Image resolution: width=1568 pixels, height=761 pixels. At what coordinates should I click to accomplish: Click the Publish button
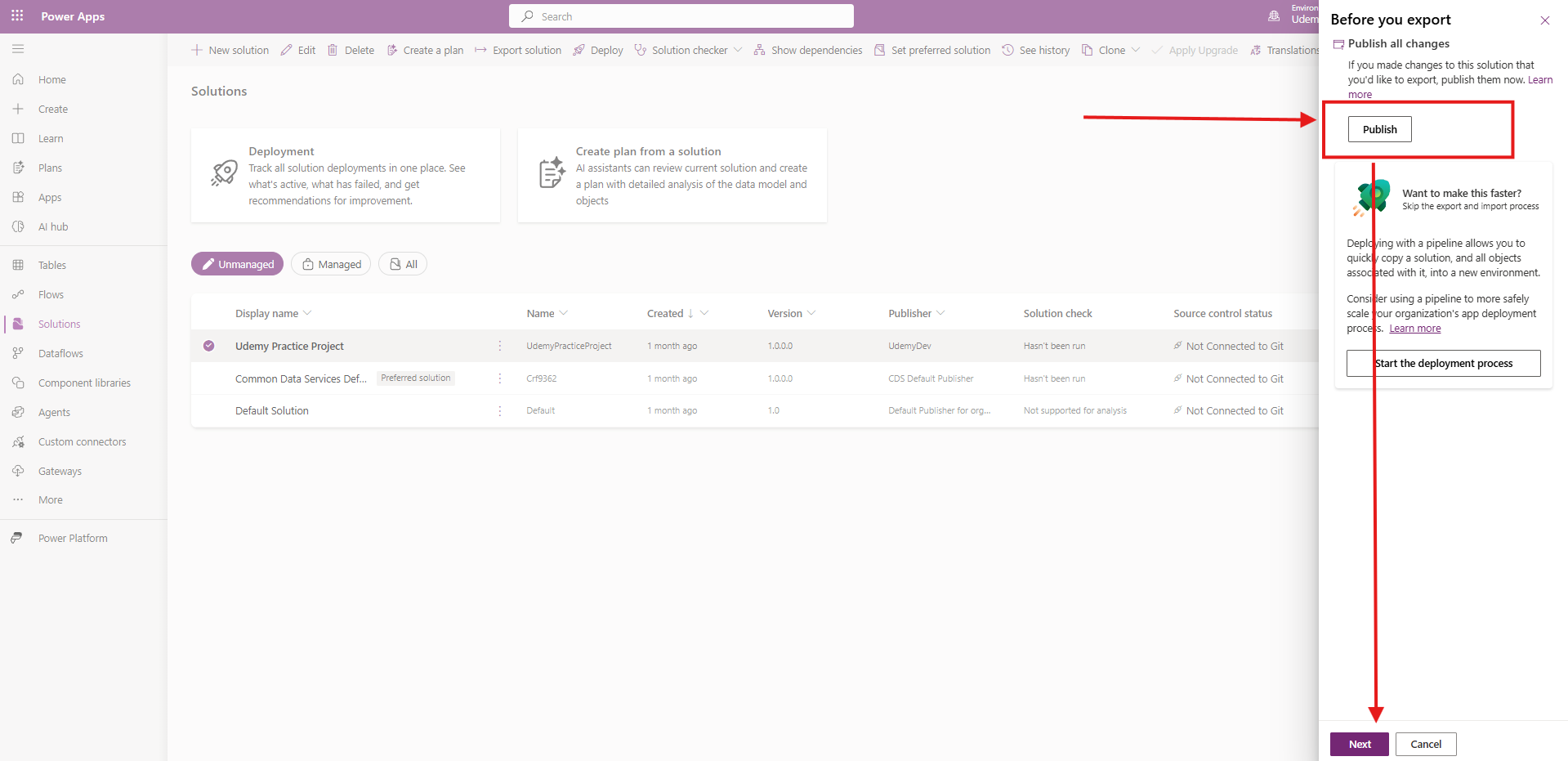tap(1379, 129)
